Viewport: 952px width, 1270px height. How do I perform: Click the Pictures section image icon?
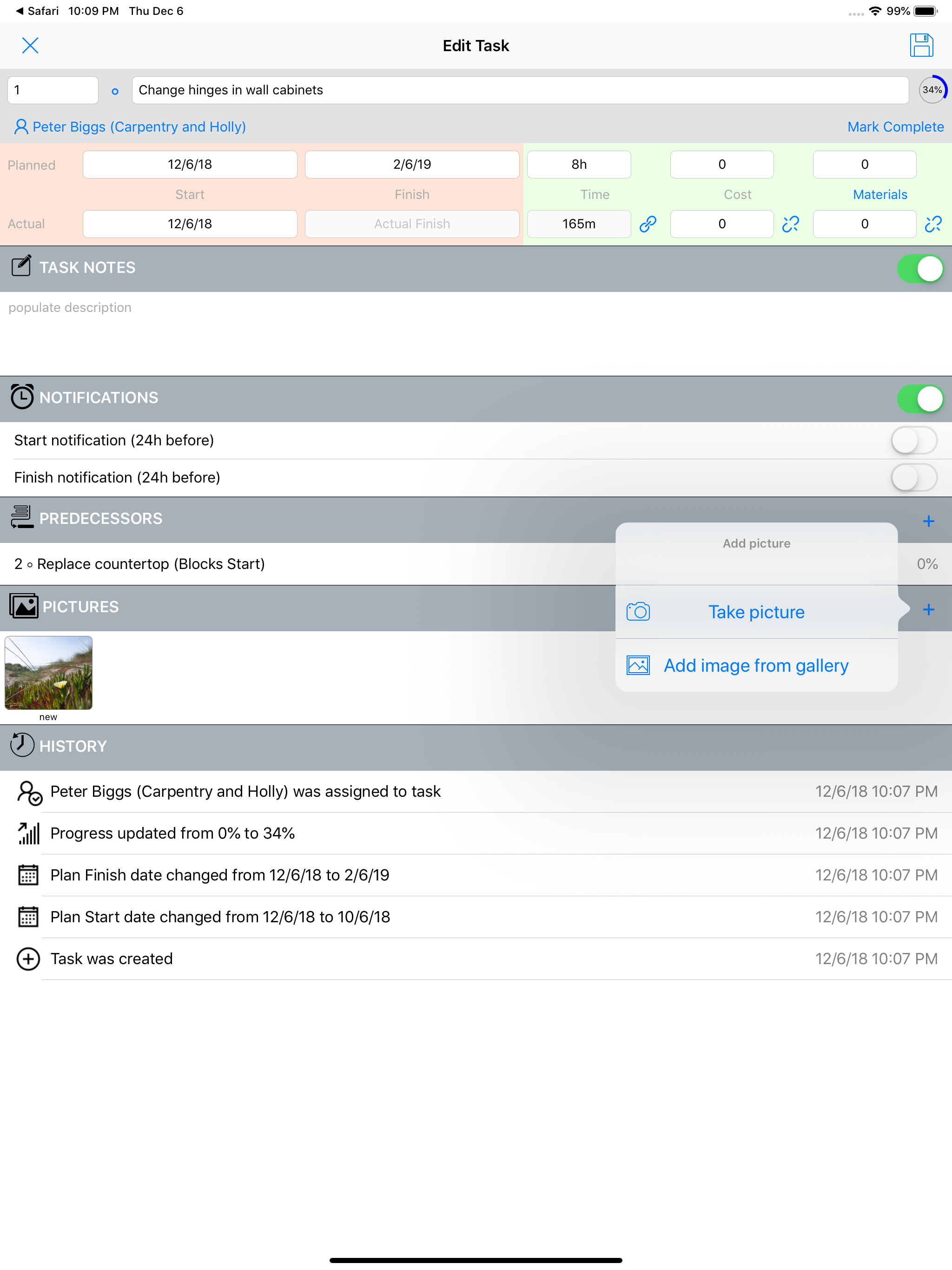24,606
